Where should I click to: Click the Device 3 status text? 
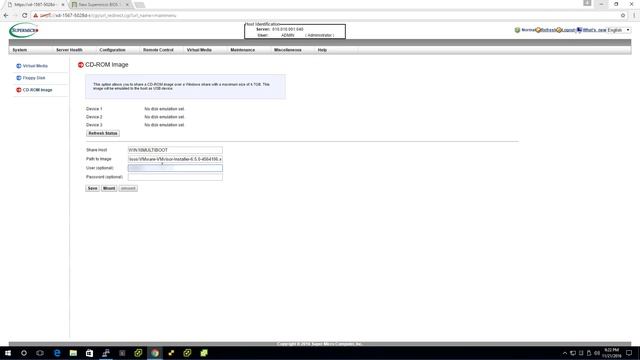(x=164, y=125)
